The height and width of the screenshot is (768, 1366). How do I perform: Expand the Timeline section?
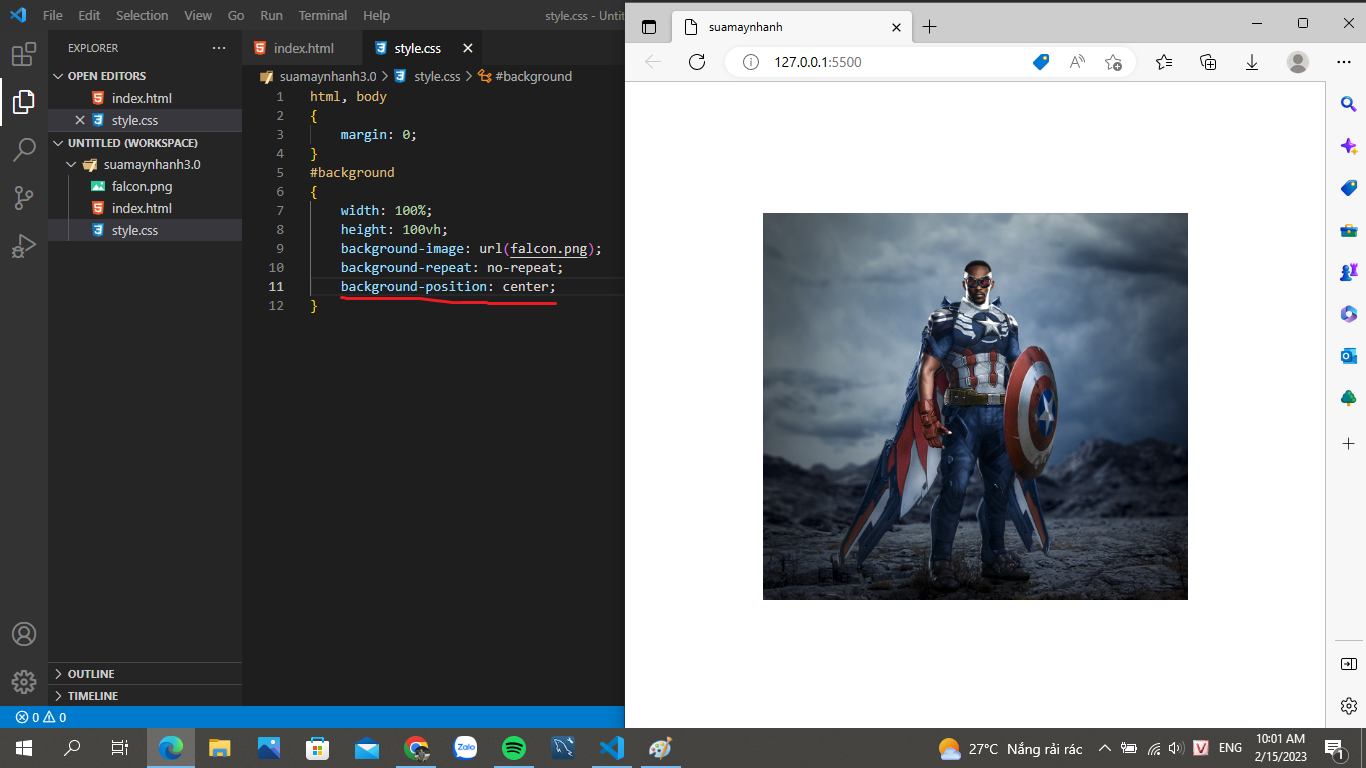click(145, 696)
